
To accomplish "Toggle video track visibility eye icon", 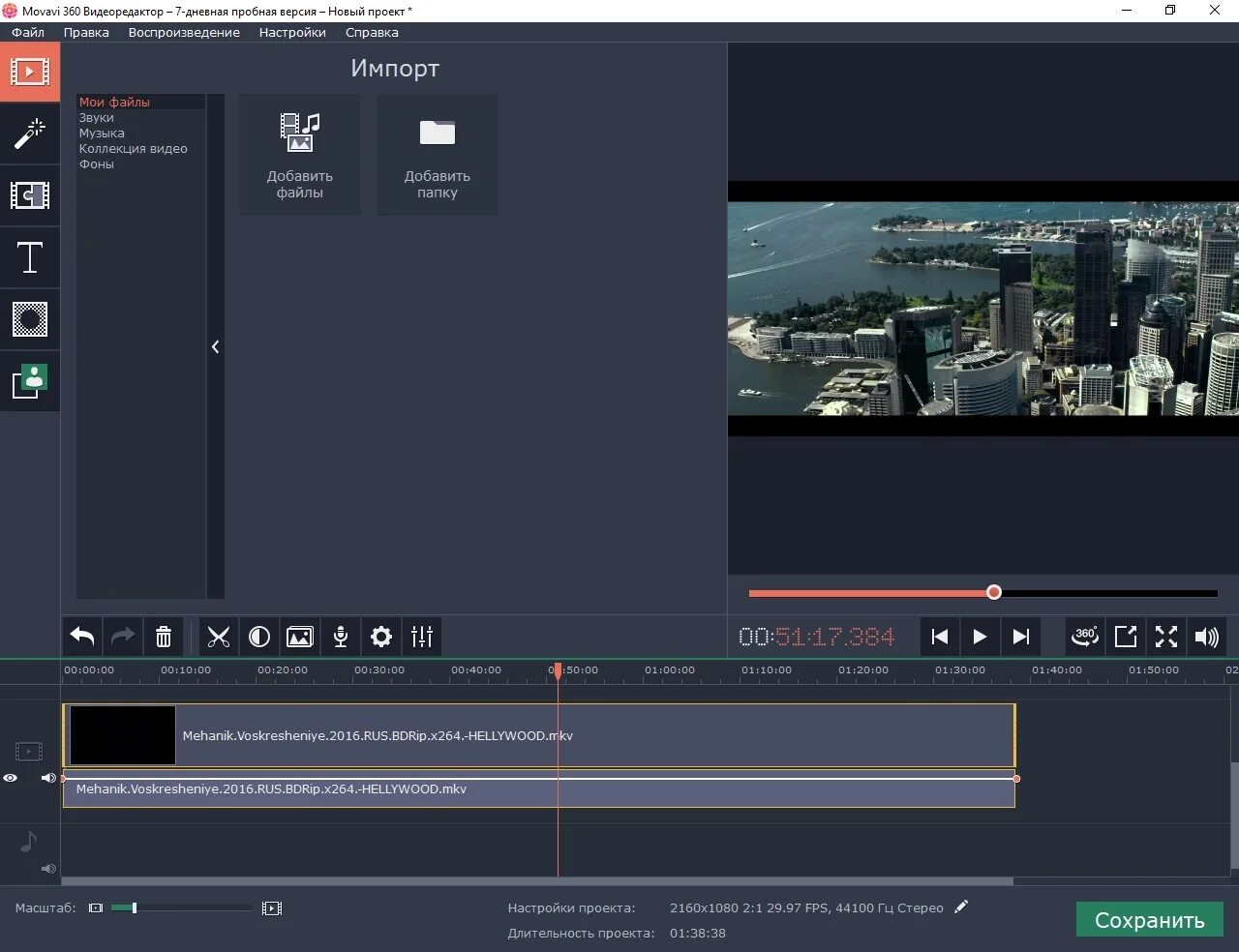I will (x=11, y=778).
